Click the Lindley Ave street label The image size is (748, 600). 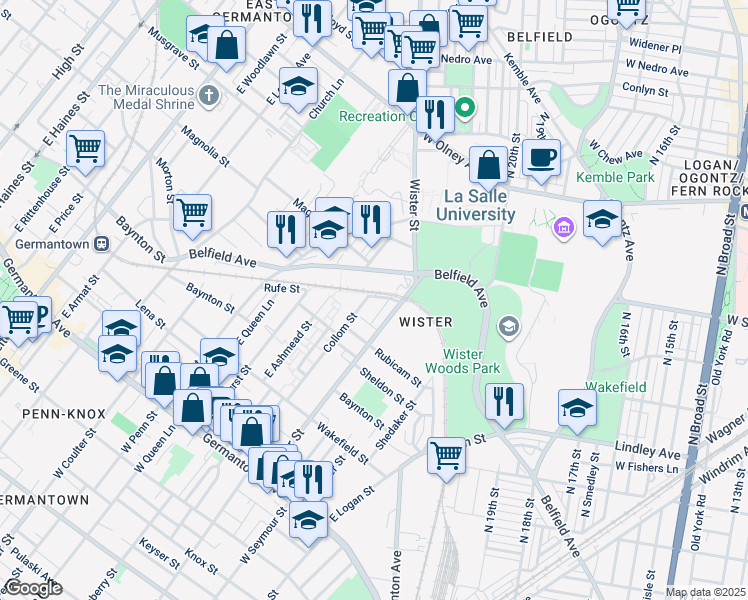coord(647,450)
